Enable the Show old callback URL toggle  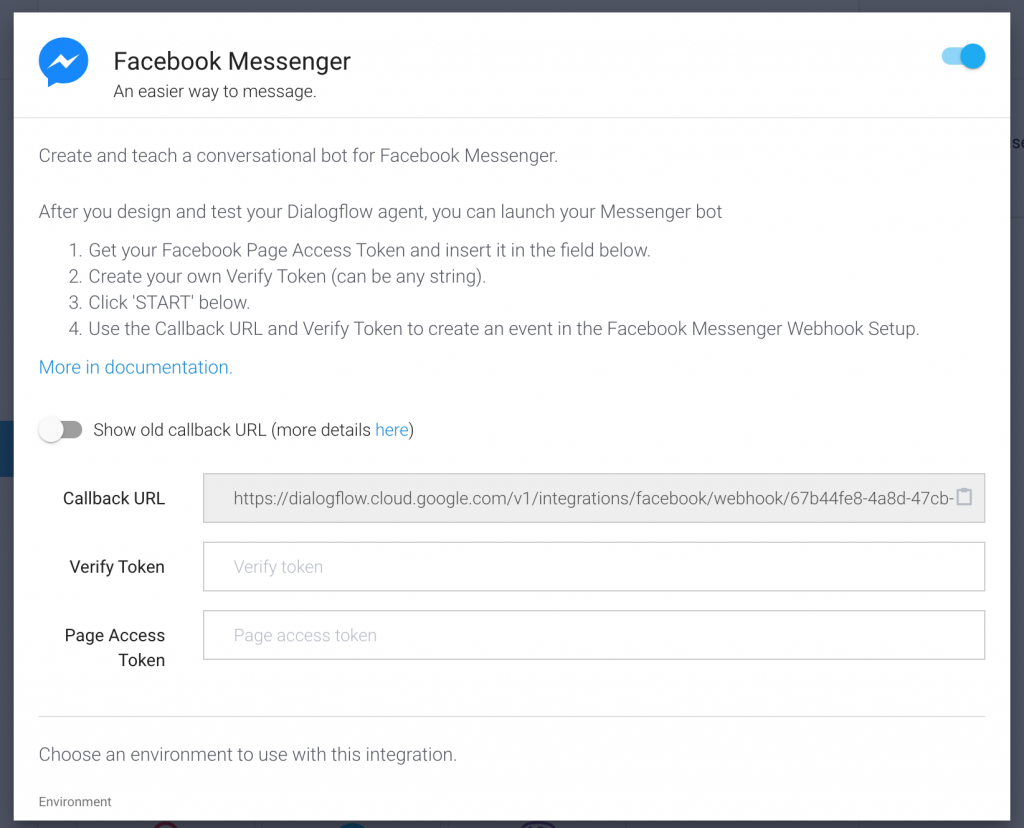[60, 430]
